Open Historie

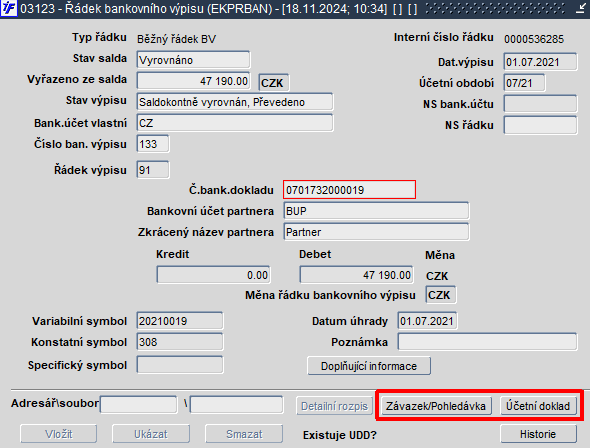pos(538,434)
